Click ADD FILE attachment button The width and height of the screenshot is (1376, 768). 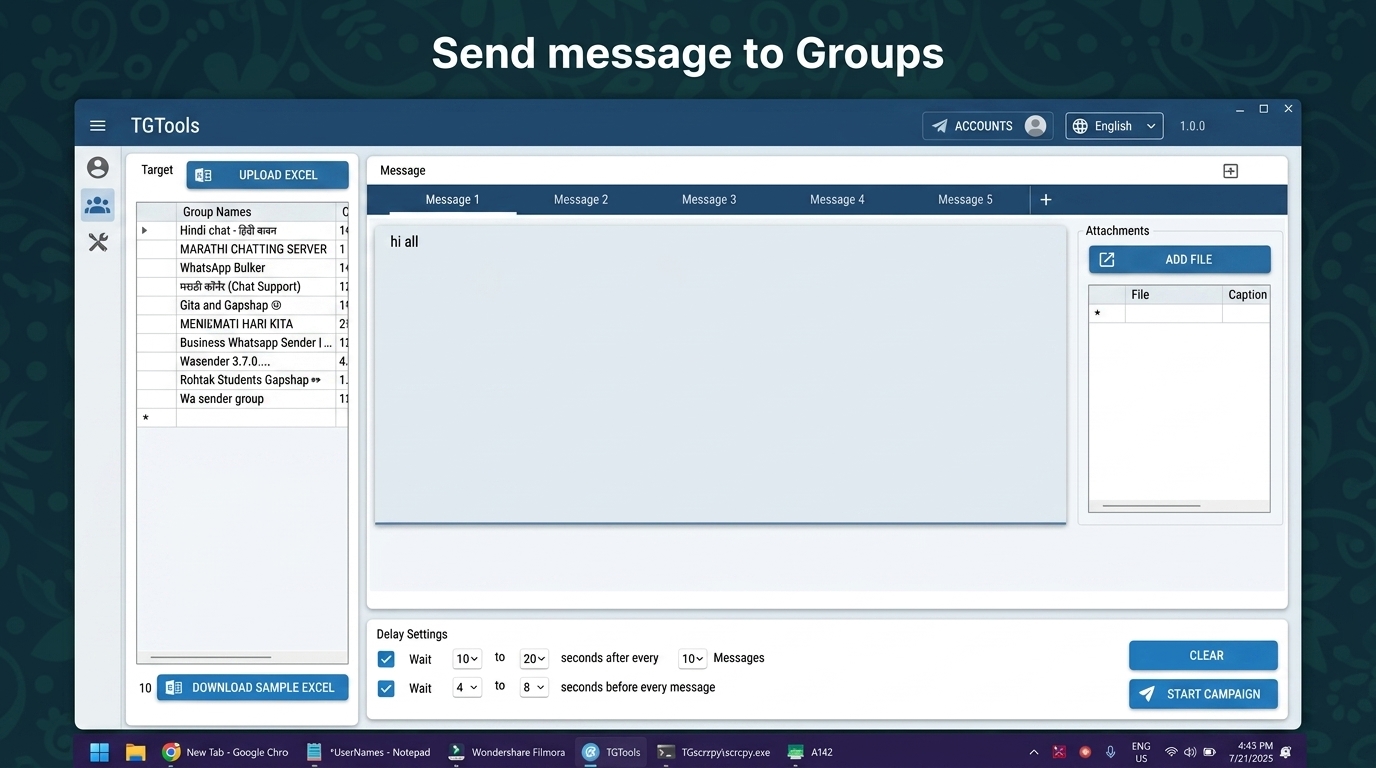(x=1180, y=259)
